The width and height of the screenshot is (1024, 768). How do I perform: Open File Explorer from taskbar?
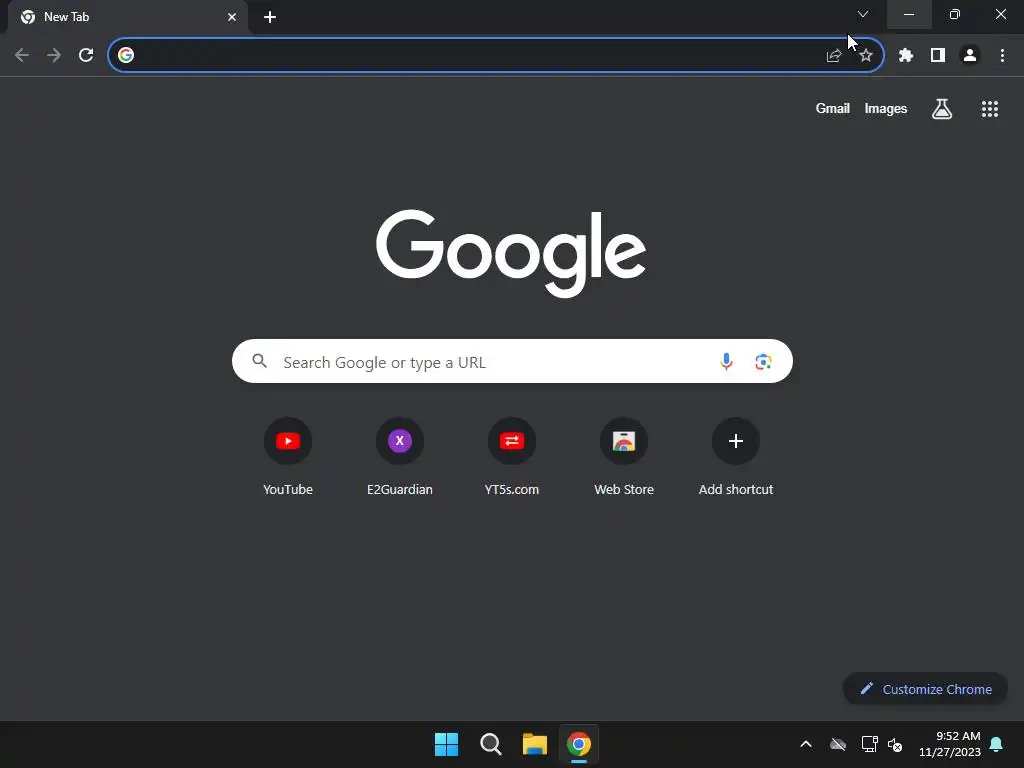point(535,744)
